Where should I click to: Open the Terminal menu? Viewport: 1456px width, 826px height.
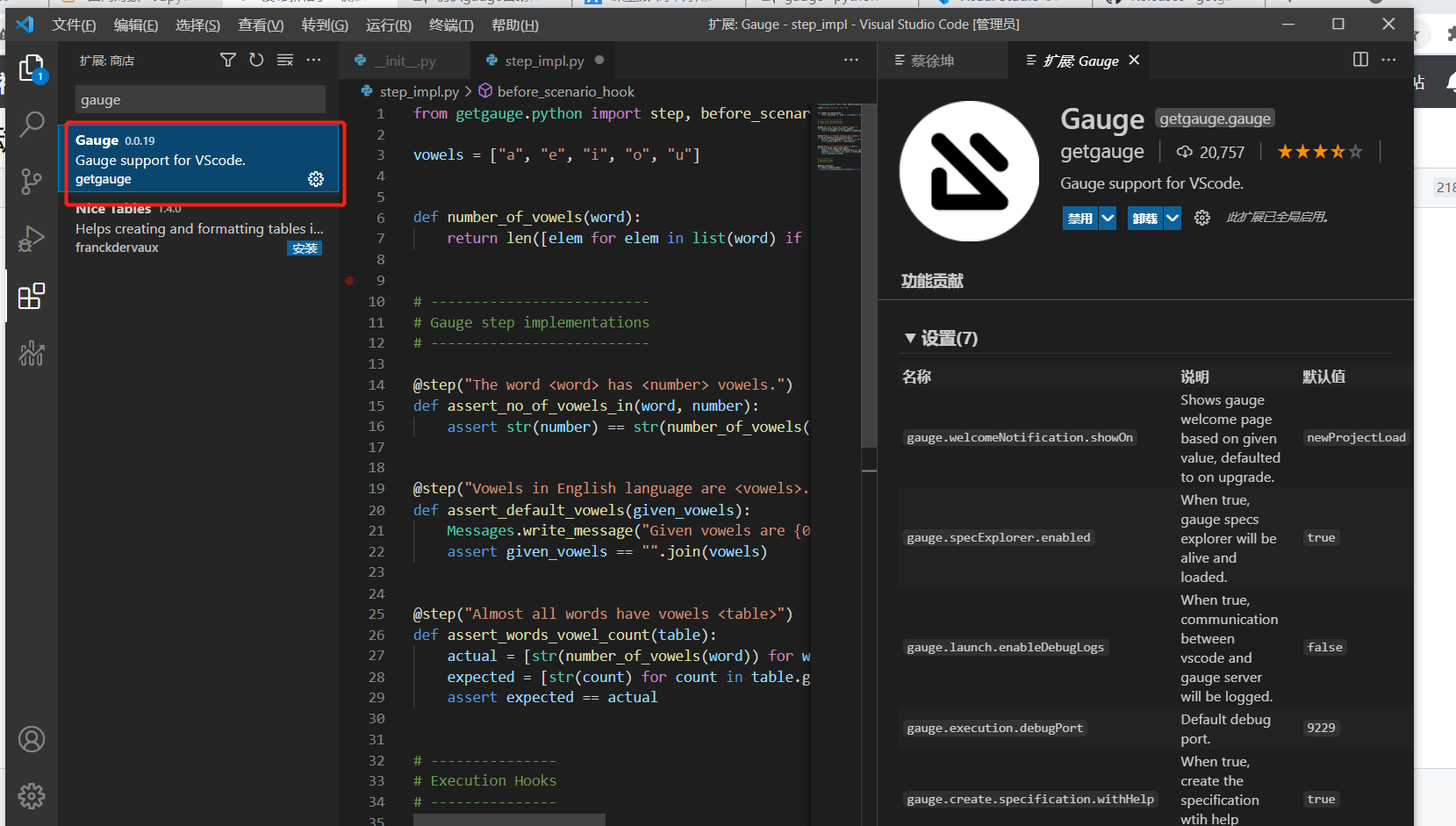(450, 25)
